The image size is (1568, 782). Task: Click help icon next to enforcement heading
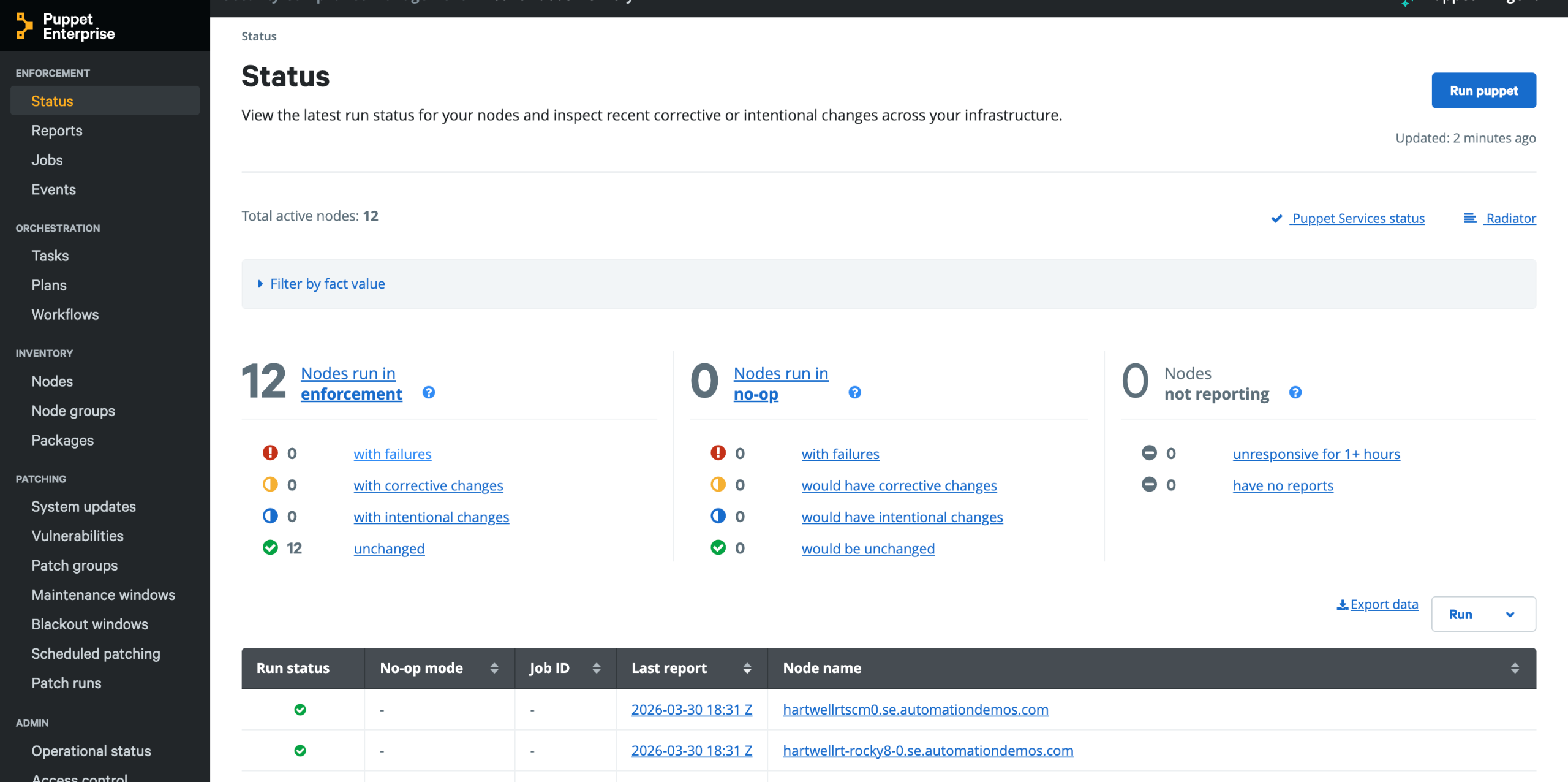(x=429, y=392)
